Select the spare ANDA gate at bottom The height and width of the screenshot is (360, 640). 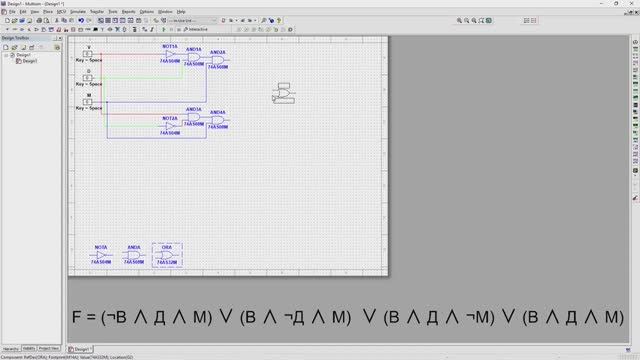[x=134, y=255]
